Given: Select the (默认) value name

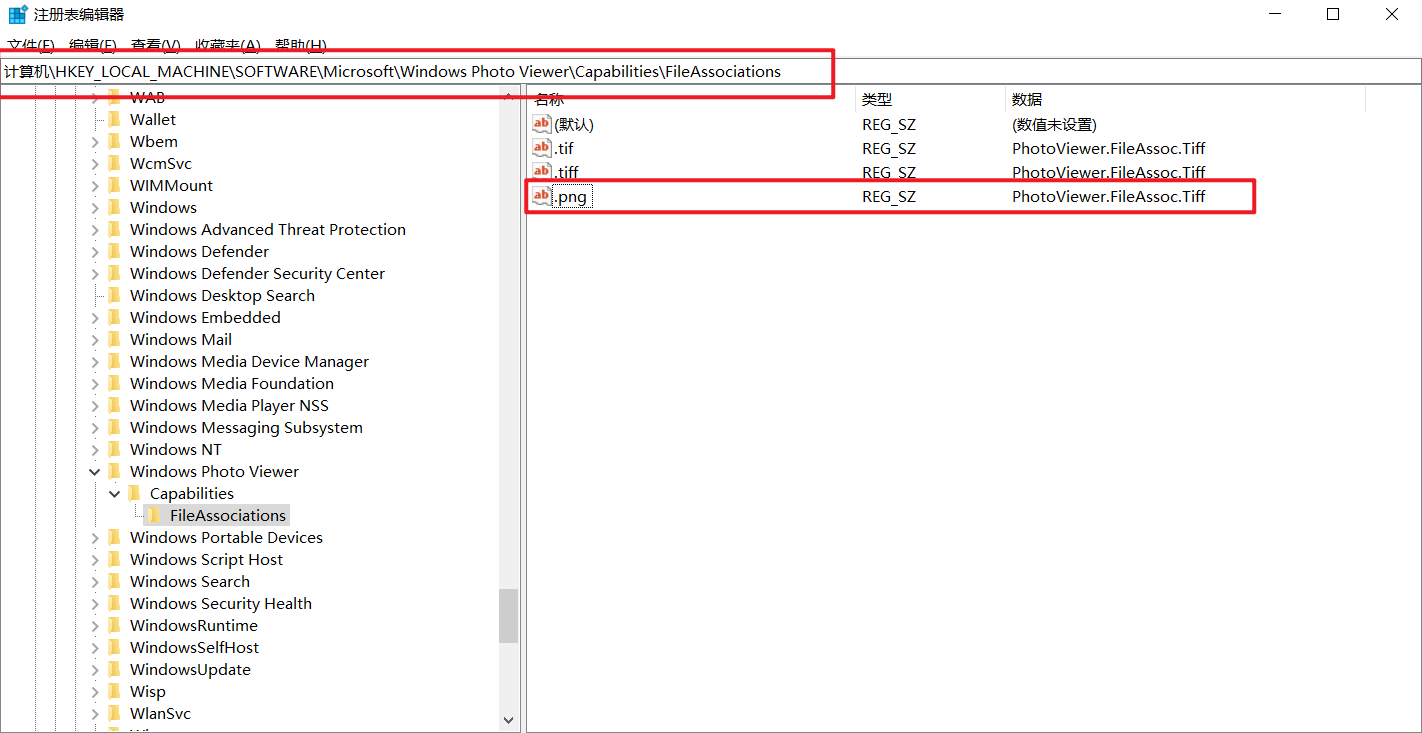Looking at the screenshot, I should 574,124.
